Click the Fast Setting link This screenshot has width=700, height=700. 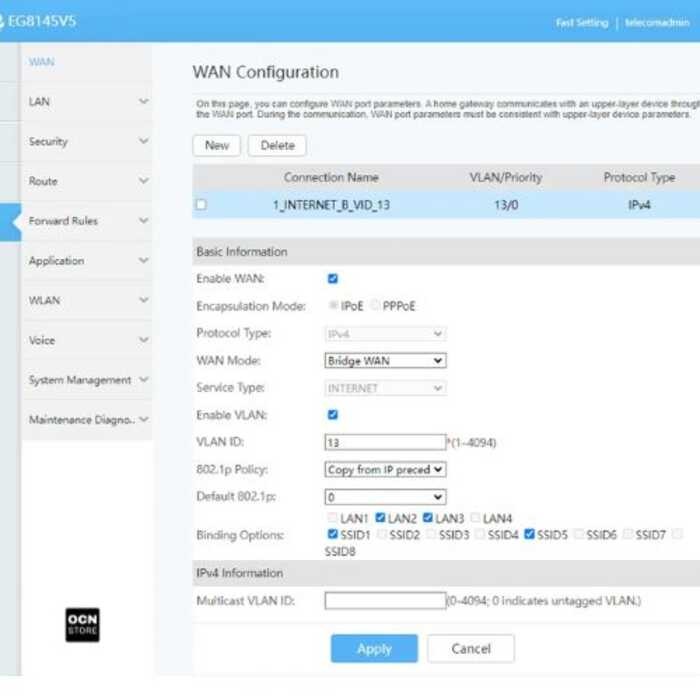point(580,22)
